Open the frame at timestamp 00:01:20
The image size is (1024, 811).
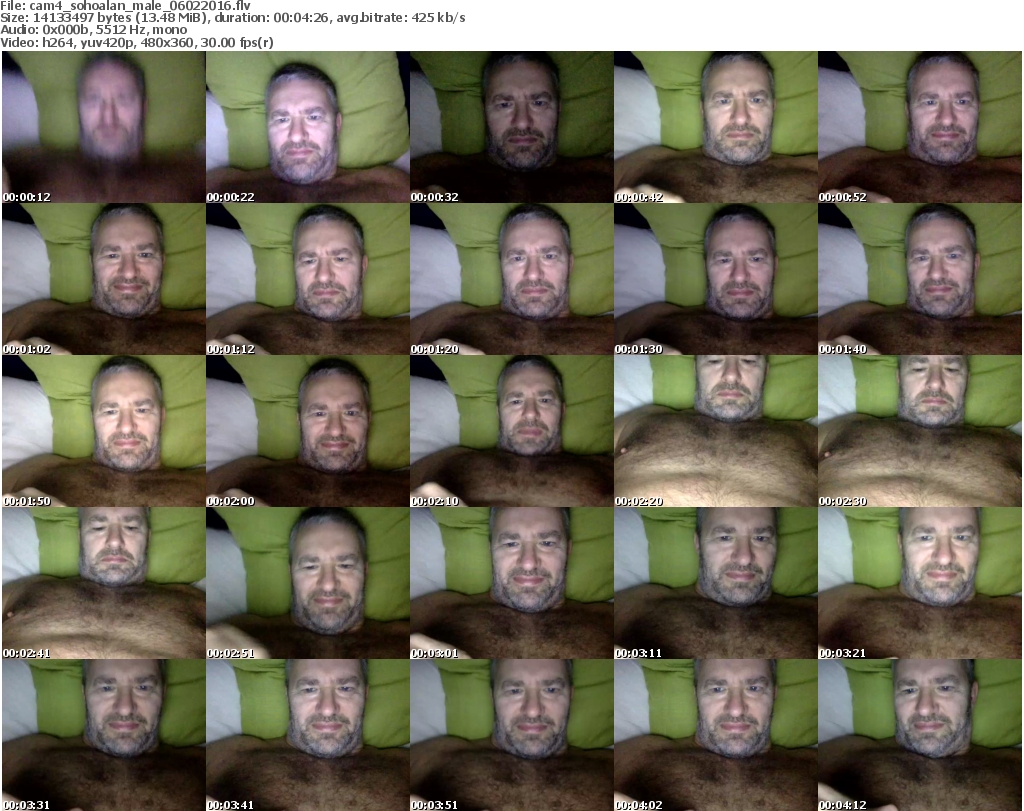click(512, 279)
